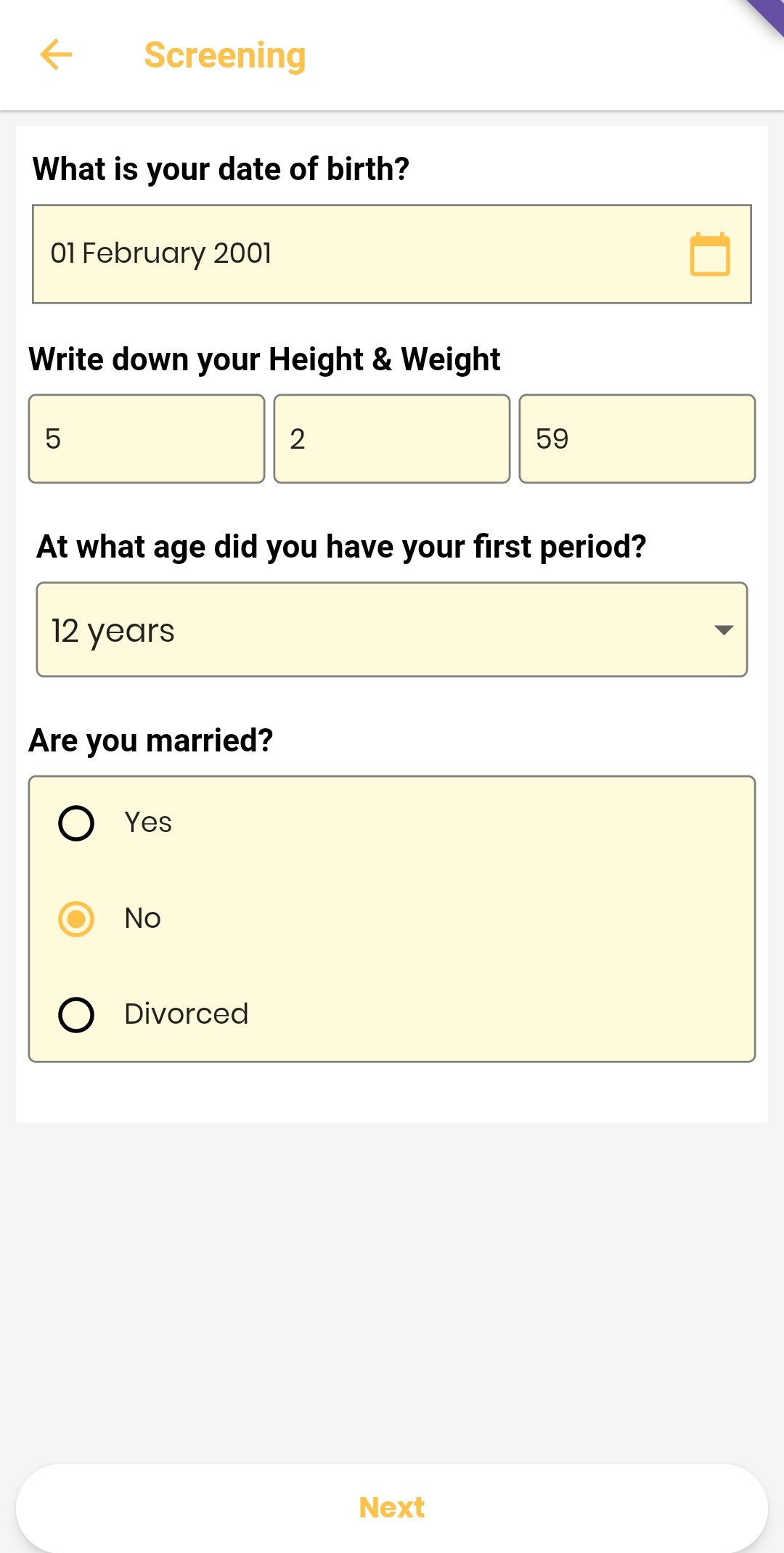This screenshot has width=784, height=1553.
Task: Click "Write down your Height & Weight" heading
Action: pos(264,359)
